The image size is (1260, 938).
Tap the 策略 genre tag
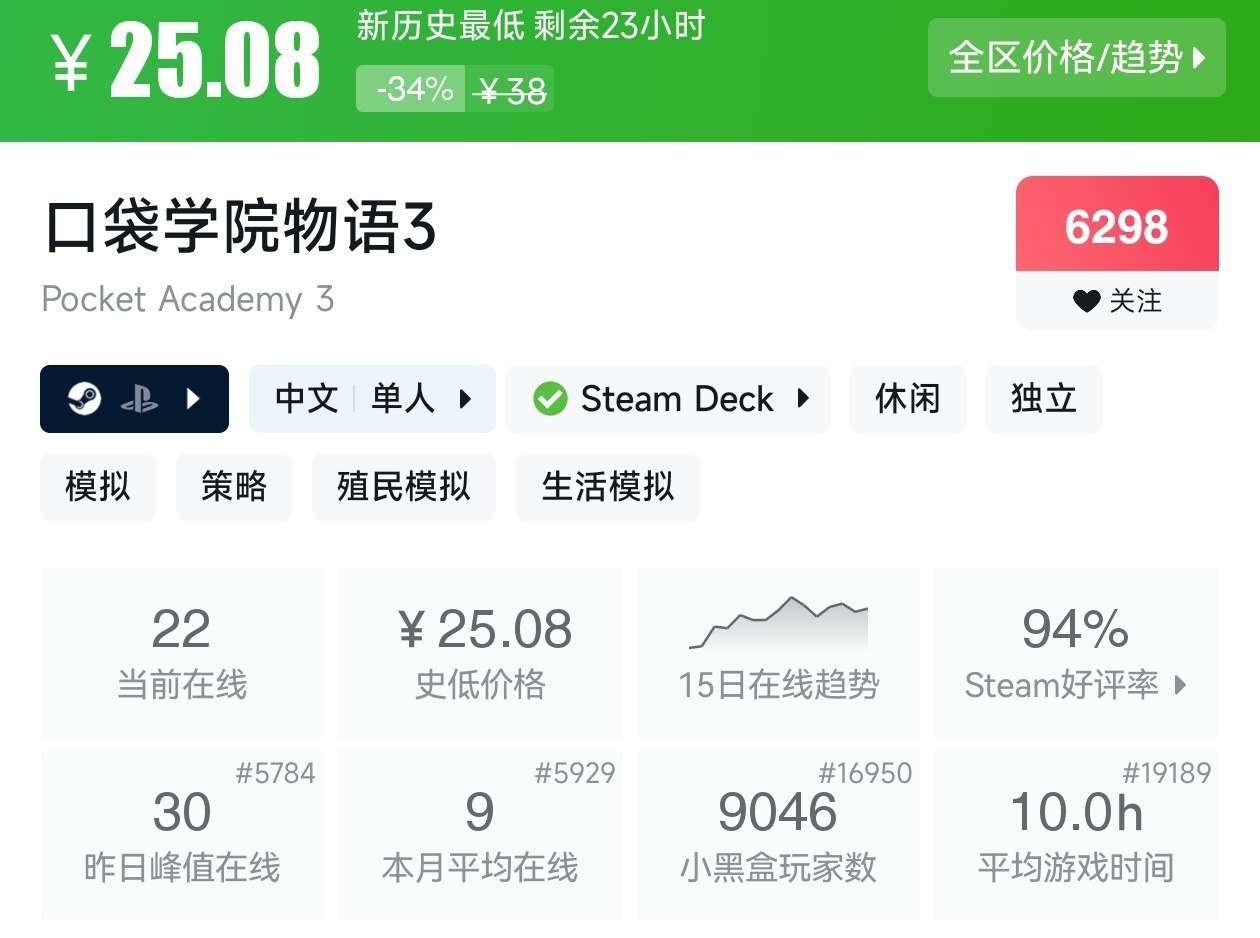point(233,487)
